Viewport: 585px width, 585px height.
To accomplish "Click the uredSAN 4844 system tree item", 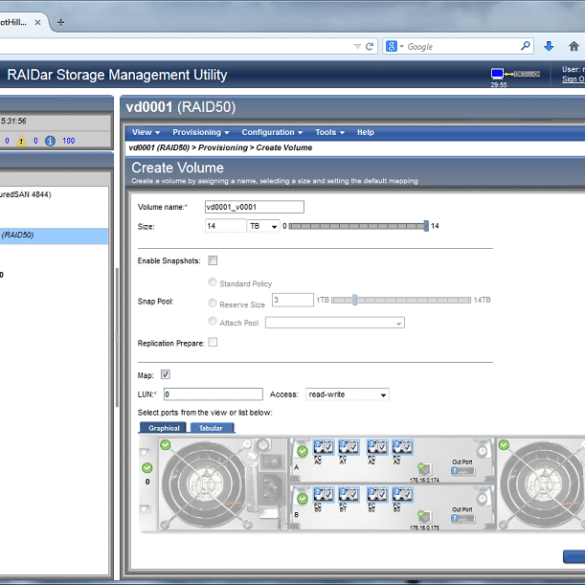I will click(26, 194).
